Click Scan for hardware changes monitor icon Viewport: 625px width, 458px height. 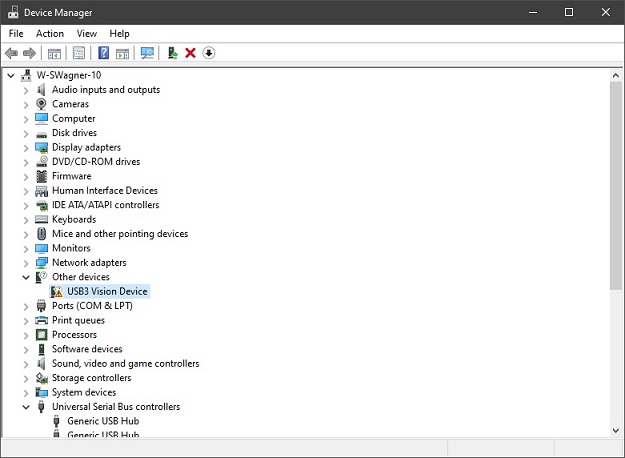(x=148, y=53)
